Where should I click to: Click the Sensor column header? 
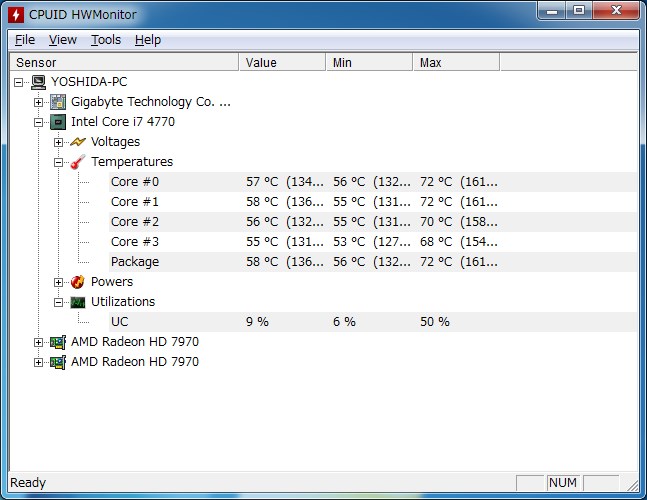coord(124,62)
